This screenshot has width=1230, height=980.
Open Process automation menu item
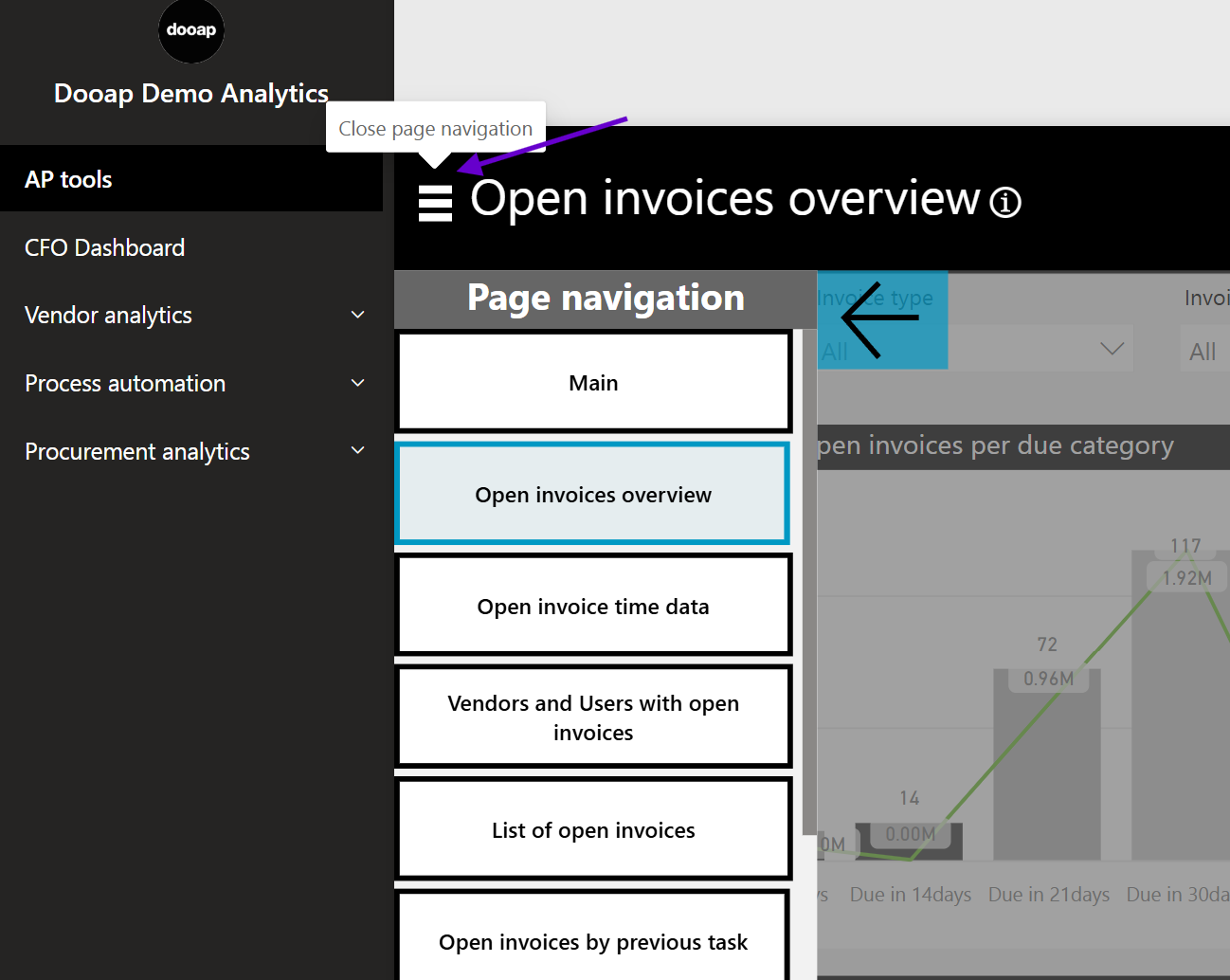point(125,383)
